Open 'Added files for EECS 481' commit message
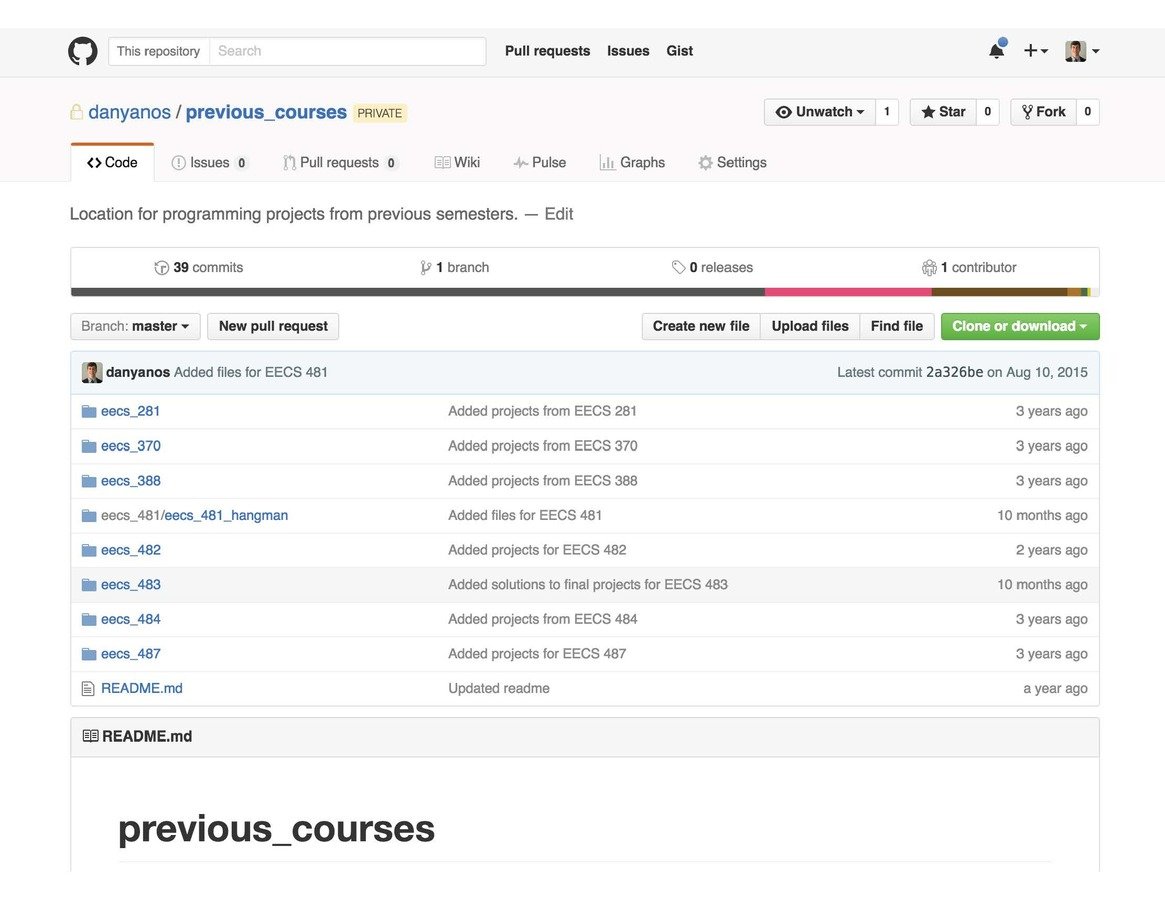Viewport: 1165px width, 900px height. (251, 372)
